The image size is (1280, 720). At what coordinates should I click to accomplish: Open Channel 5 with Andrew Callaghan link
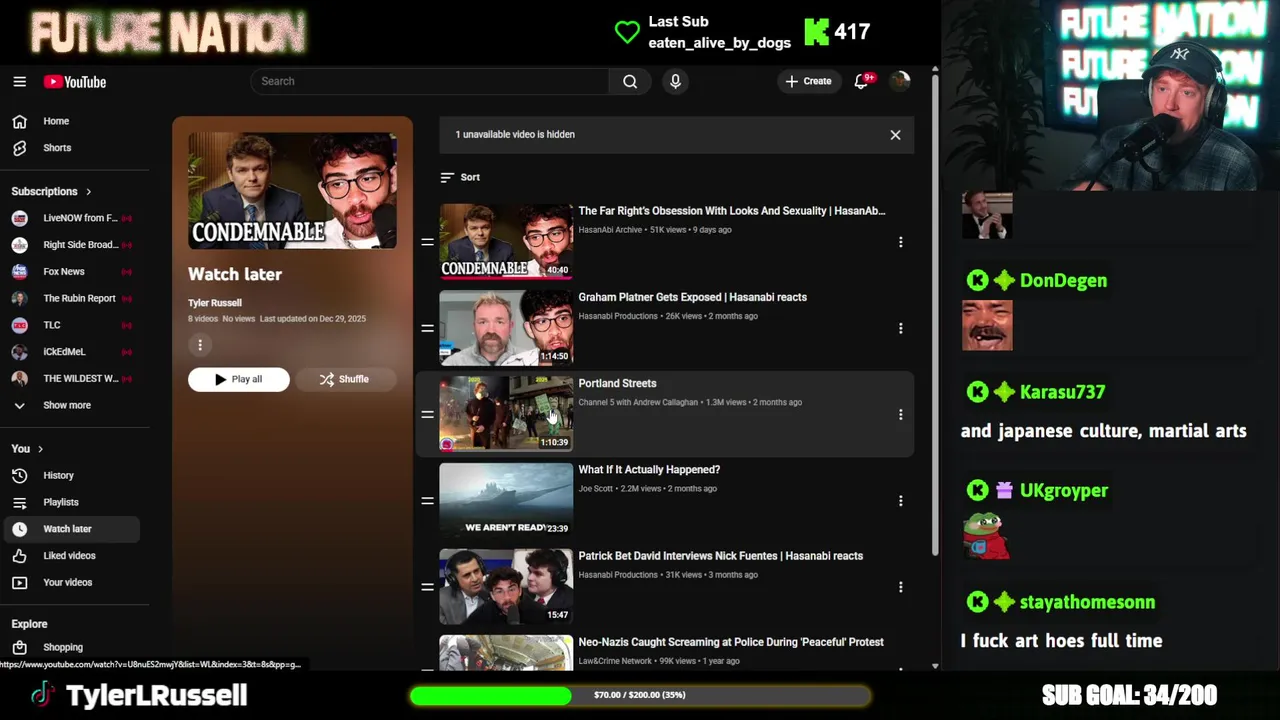(638, 402)
